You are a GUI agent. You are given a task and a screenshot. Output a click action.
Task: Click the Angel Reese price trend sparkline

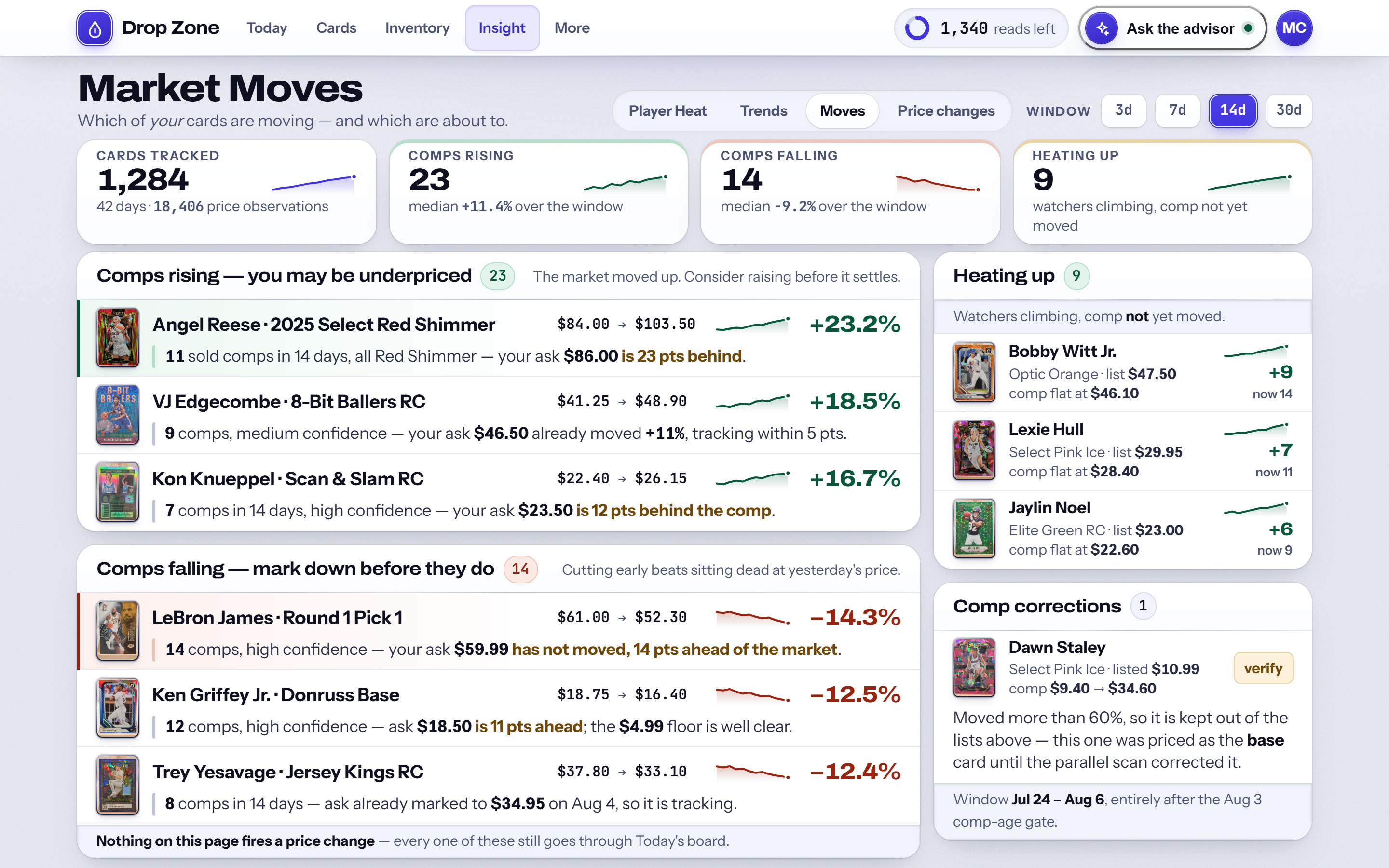pos(753,325)
